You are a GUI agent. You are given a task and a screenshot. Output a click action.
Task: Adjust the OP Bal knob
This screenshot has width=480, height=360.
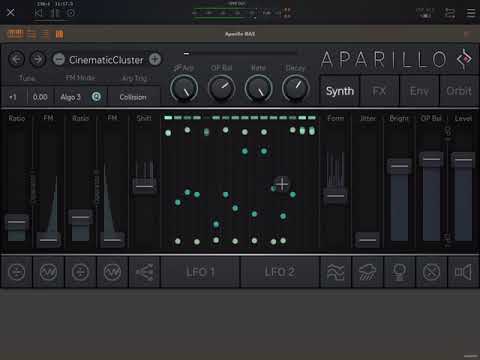221,88
